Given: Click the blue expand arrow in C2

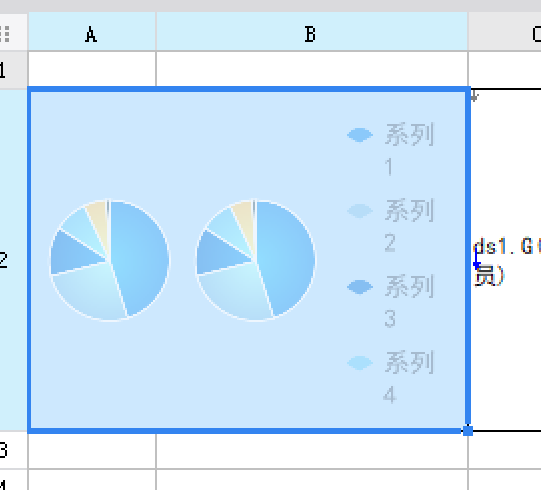Looking at the screenshot, I should point(477,258).
